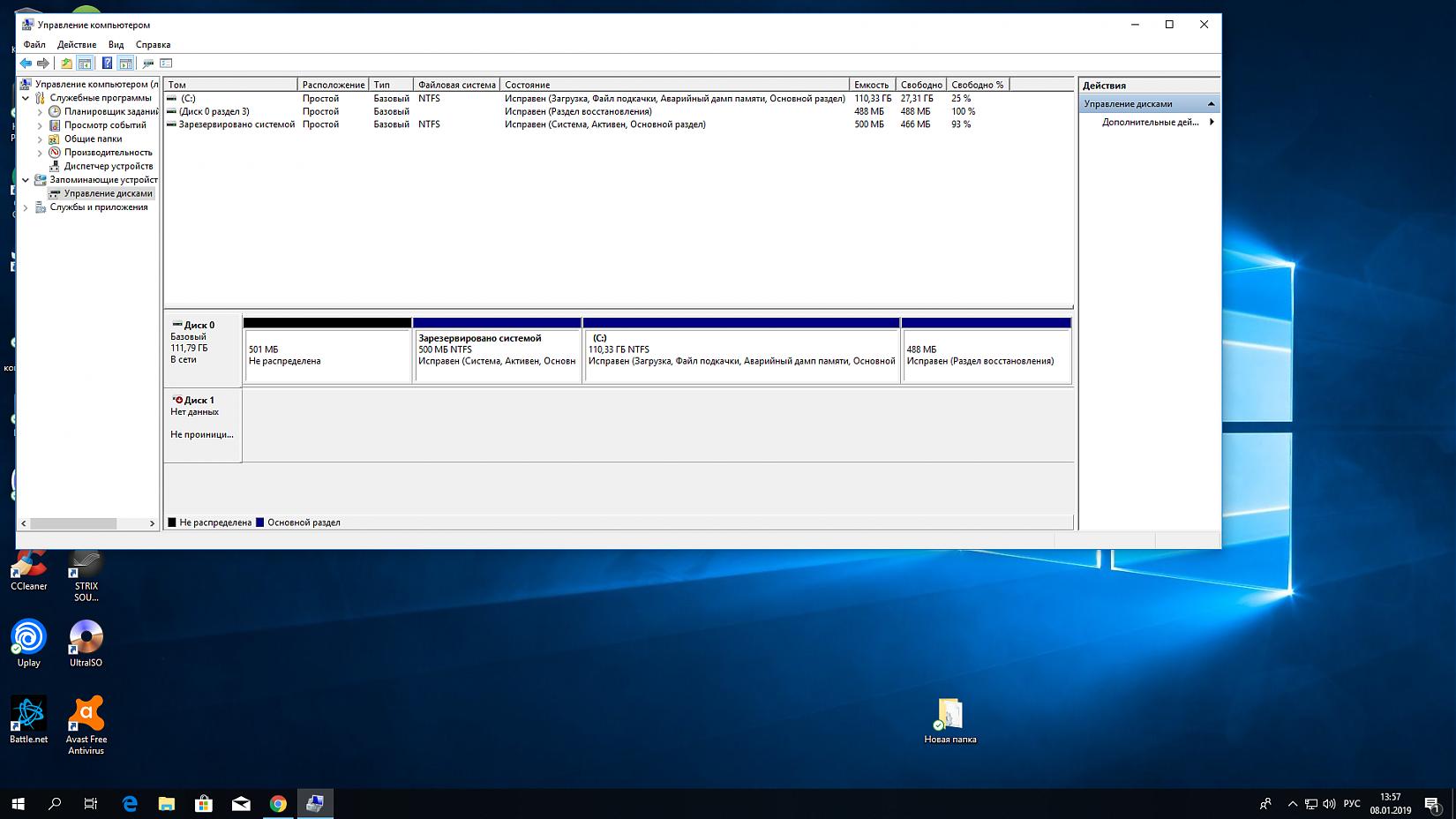The width and height of the screenshot is (1456, 819).
Task: Click the disk settings icon in toolbar
Action: (147, 64)
